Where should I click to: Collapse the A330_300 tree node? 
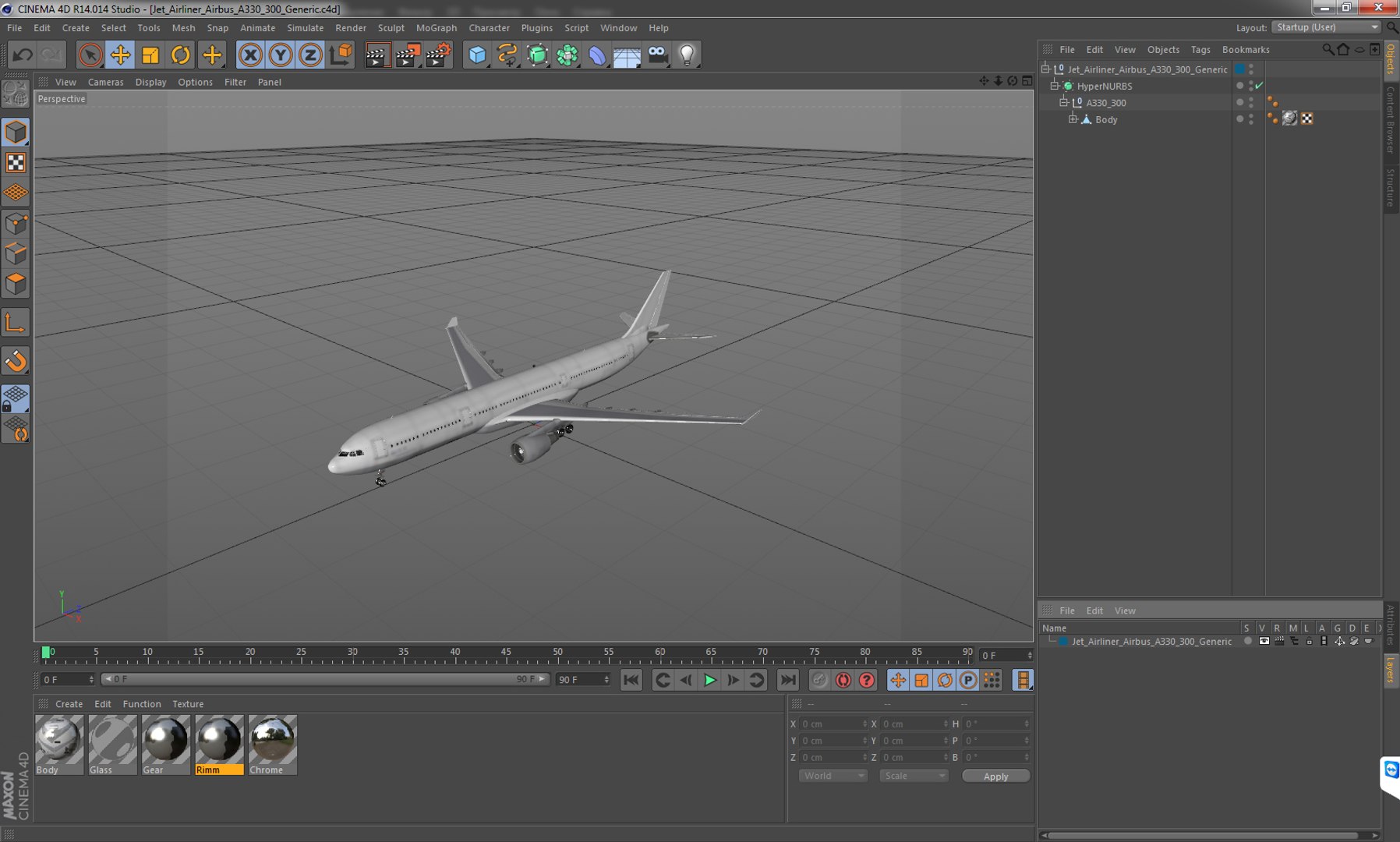1063,102
